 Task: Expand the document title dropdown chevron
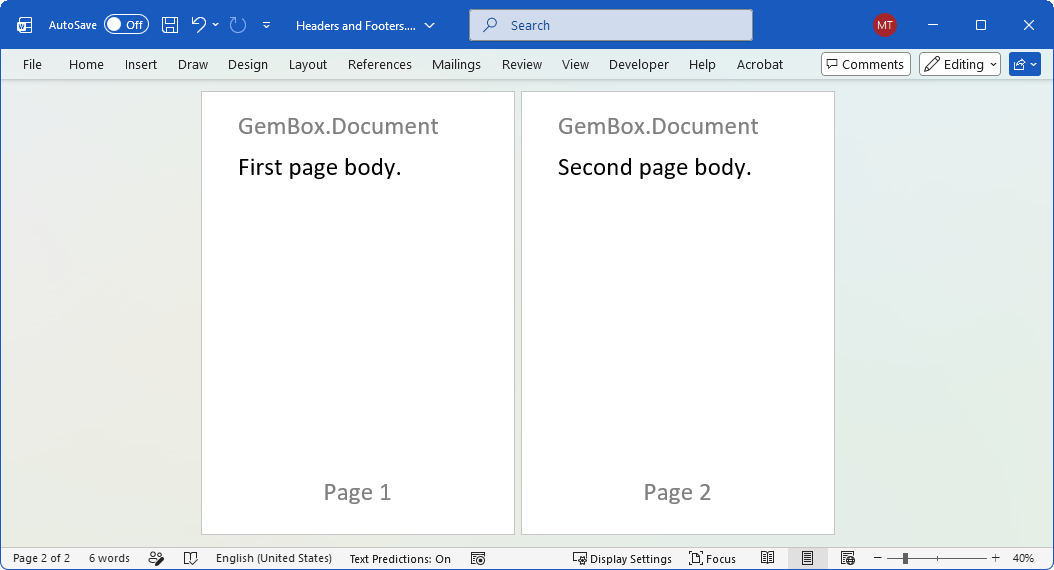[x=430, y=26]
